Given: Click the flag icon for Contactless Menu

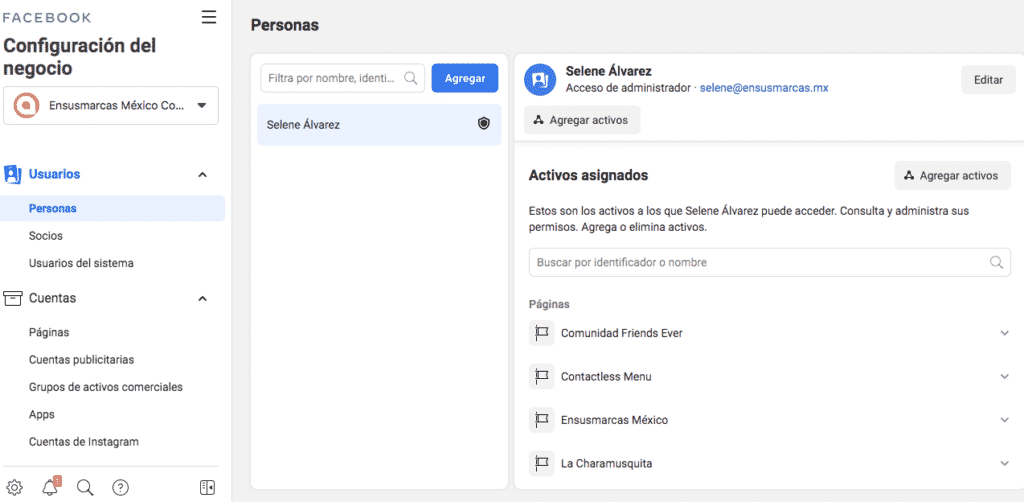Looking at the screenshot, I should [541, 377].
